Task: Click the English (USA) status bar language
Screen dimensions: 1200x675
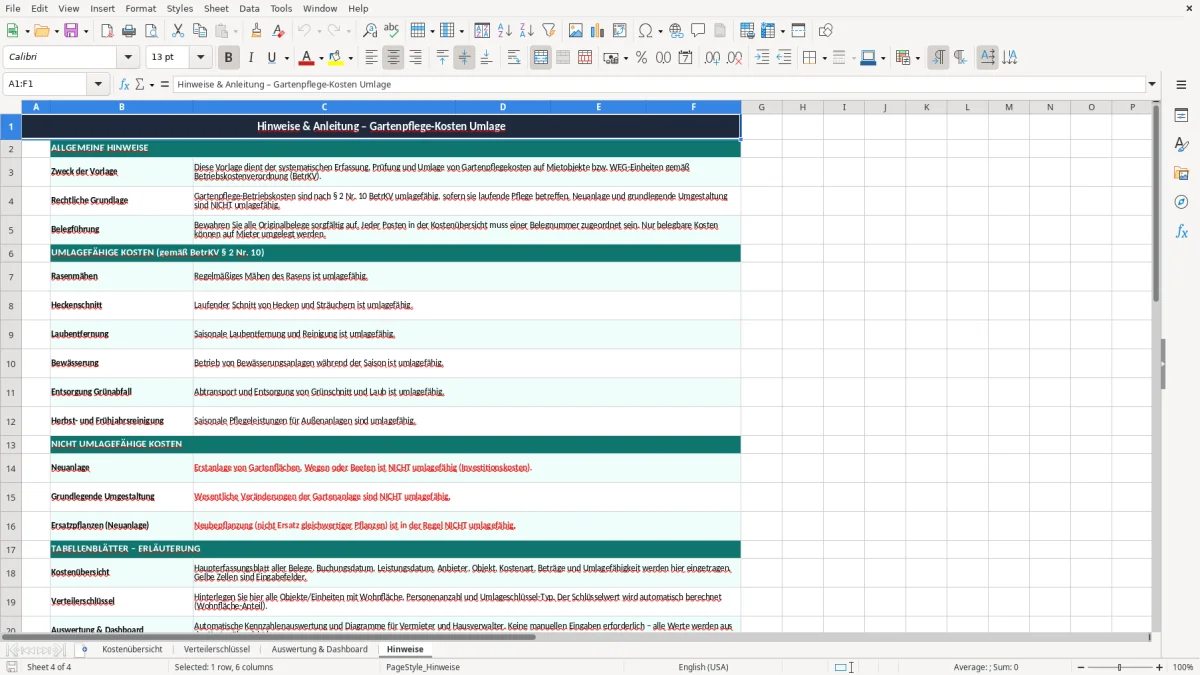Action: pyautogui.click(x=703, y=667)
